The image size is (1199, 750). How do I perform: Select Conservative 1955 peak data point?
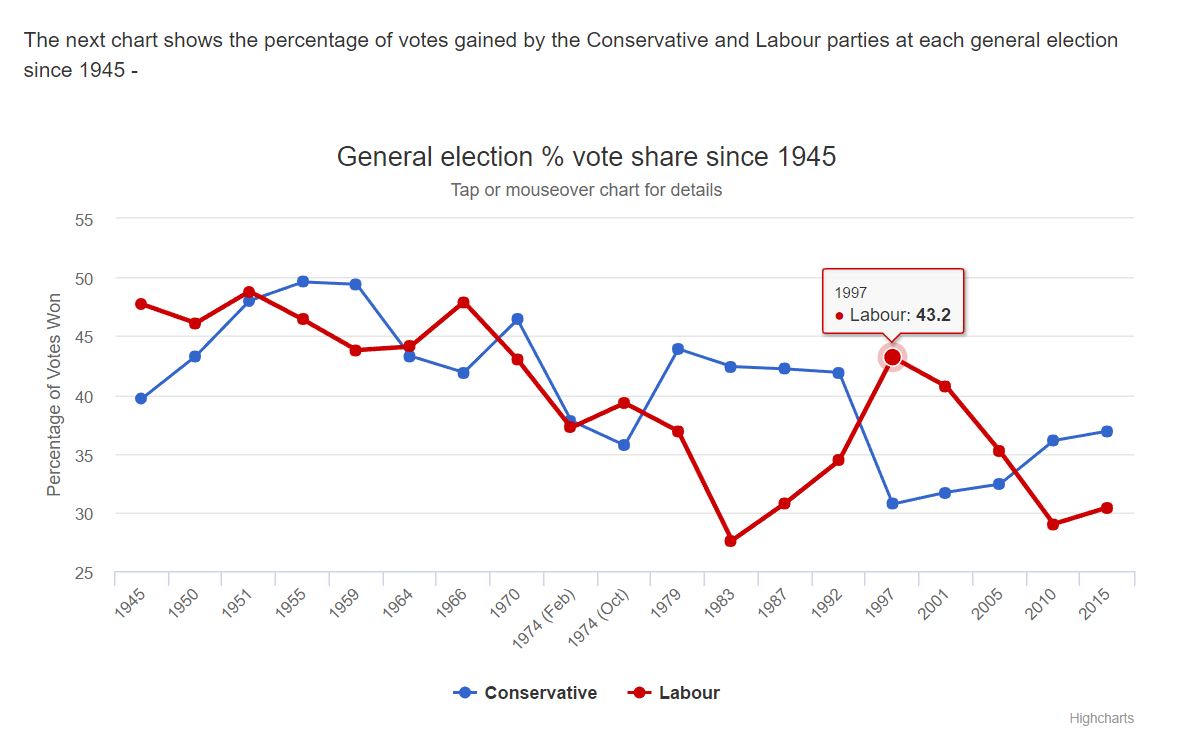[x=303, y=282]
